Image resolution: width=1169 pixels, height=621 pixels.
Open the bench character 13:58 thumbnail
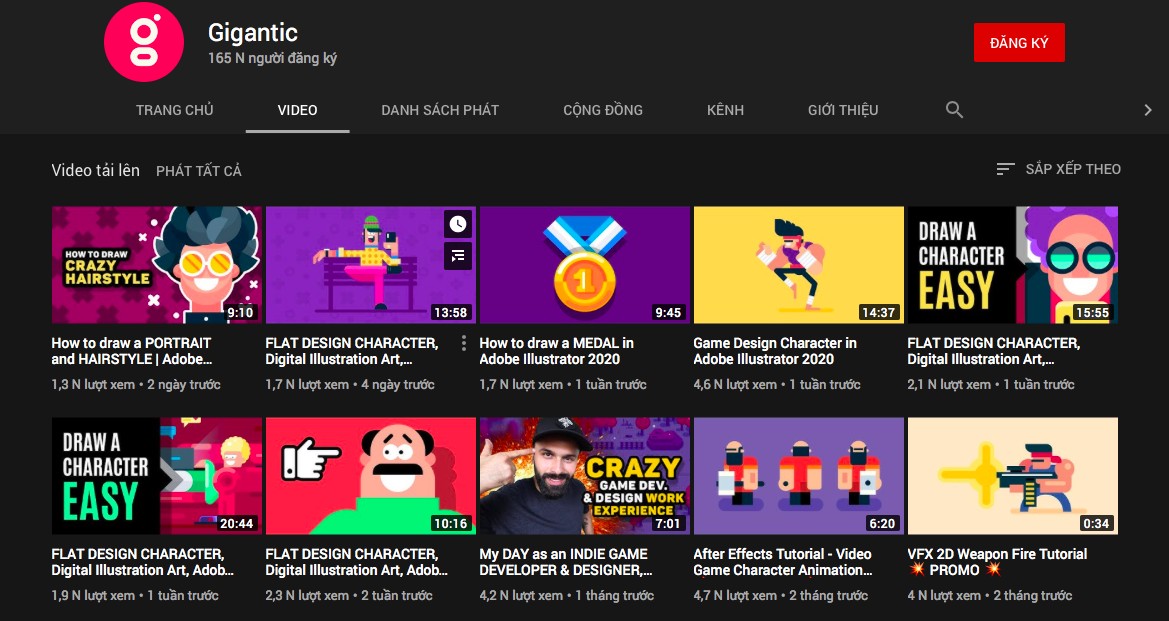tap(371, 265)
